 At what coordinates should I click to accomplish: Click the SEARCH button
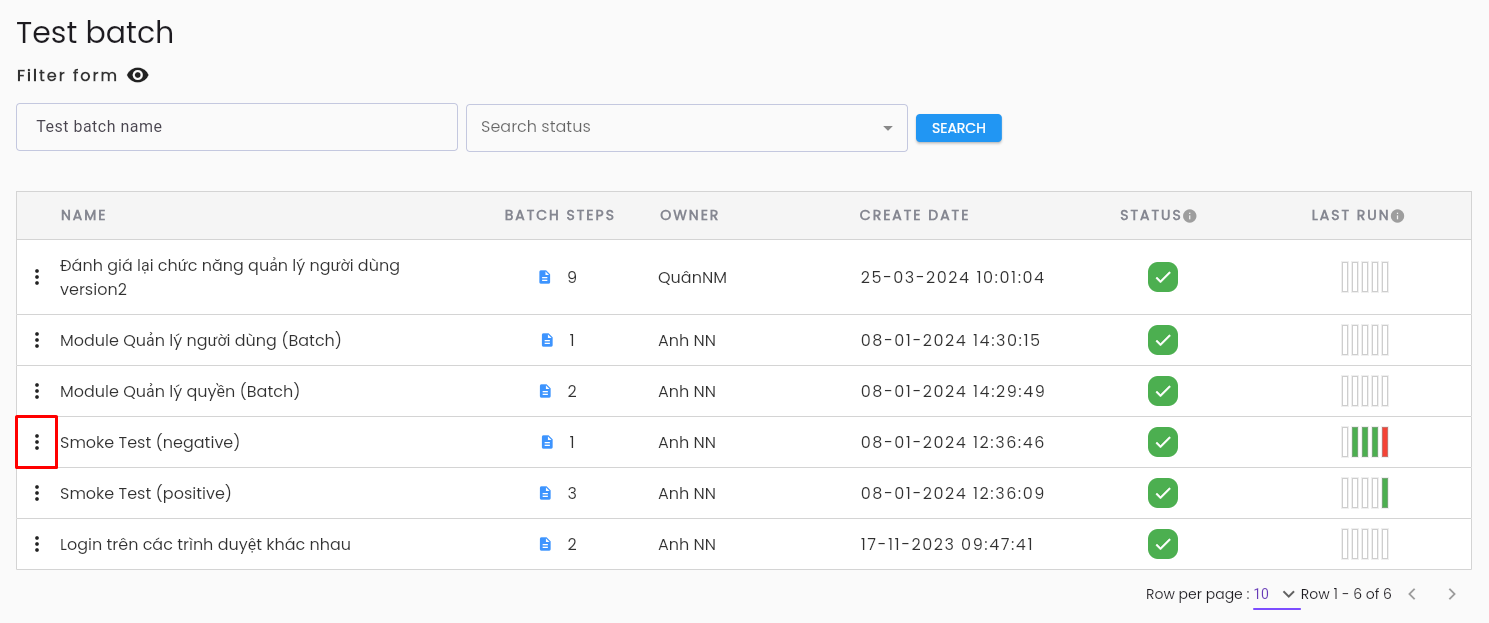(959, 128)
